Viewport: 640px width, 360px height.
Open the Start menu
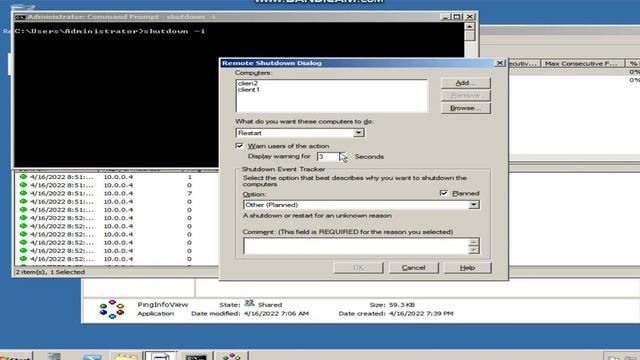pos(16,357)
